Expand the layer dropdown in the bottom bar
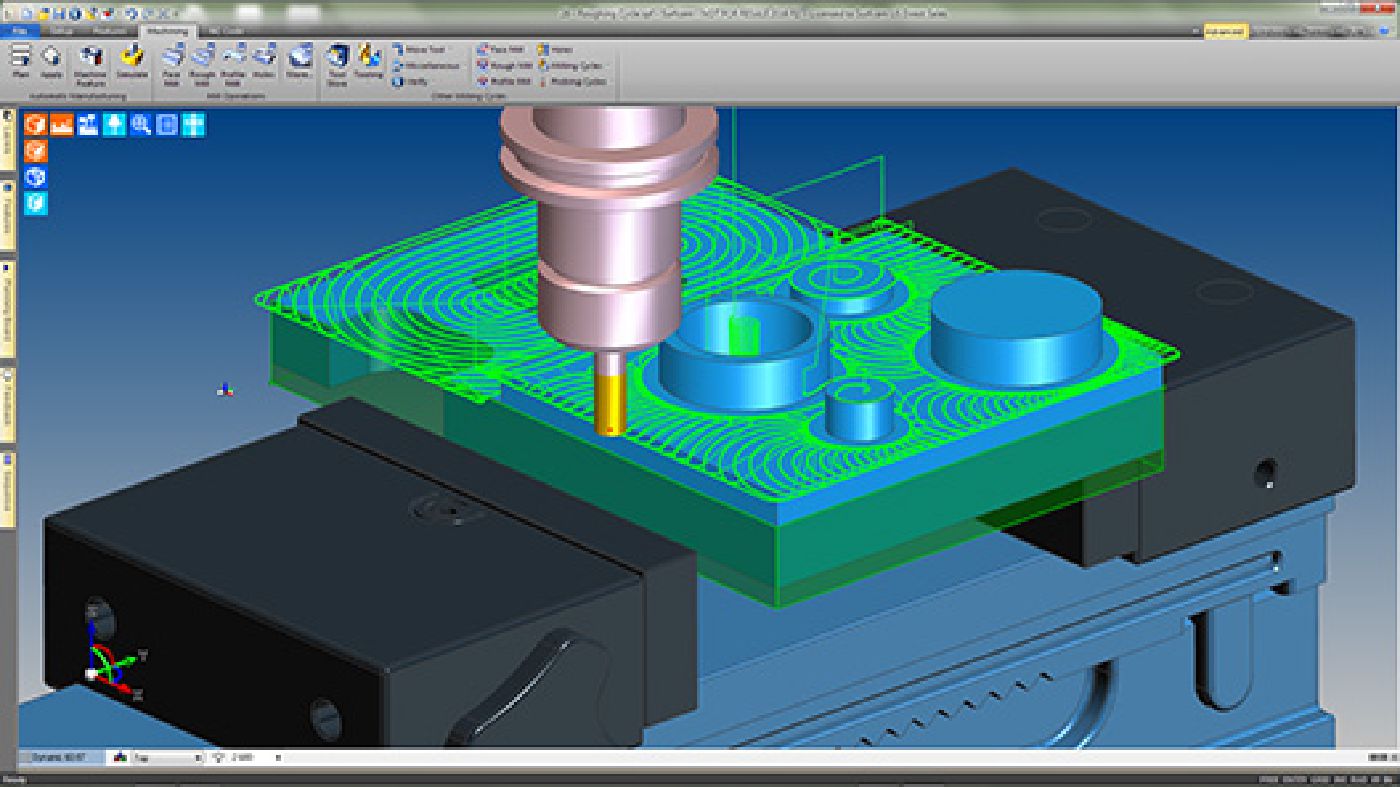This screenshot has width=1400, height=787. point(197,758)
